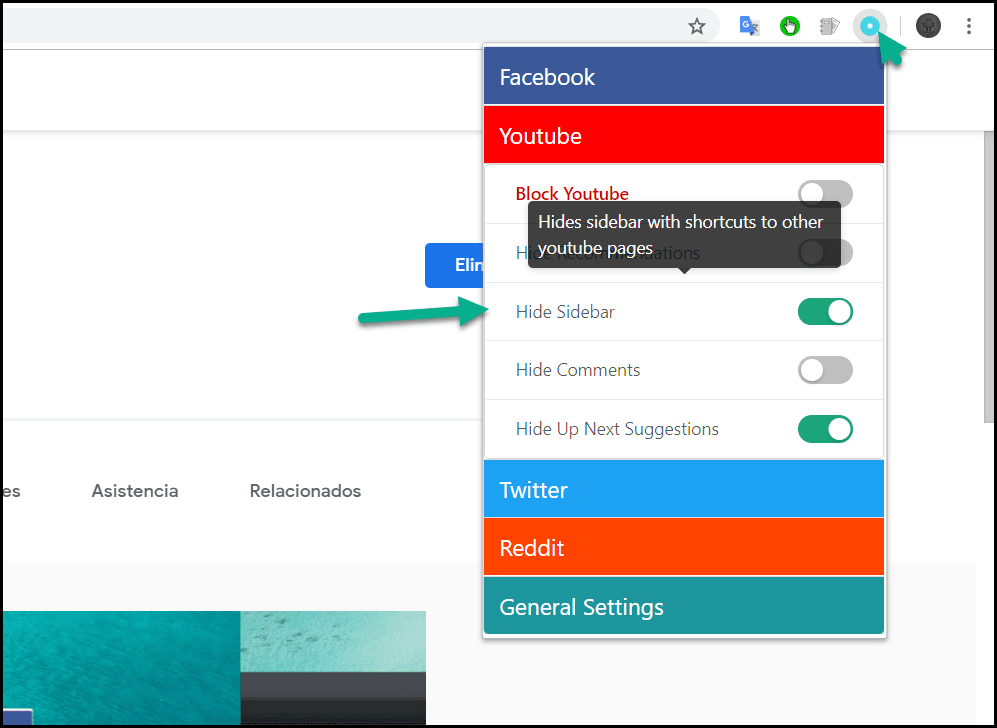Click the cyan circle extension icon
Viewport: 997px width, 728px height.
870,26
